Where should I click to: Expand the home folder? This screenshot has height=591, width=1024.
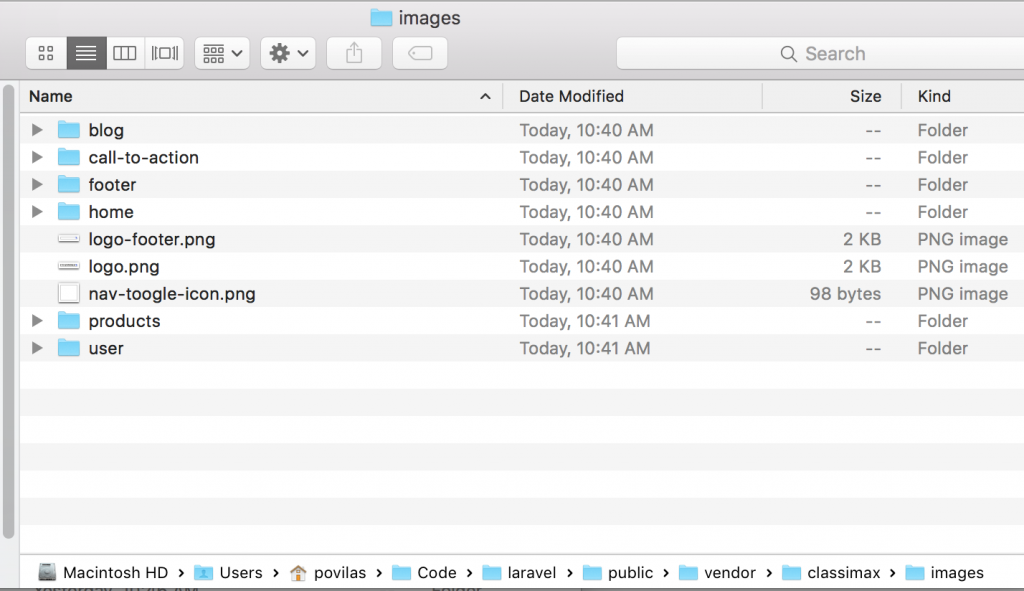point(37,212)
